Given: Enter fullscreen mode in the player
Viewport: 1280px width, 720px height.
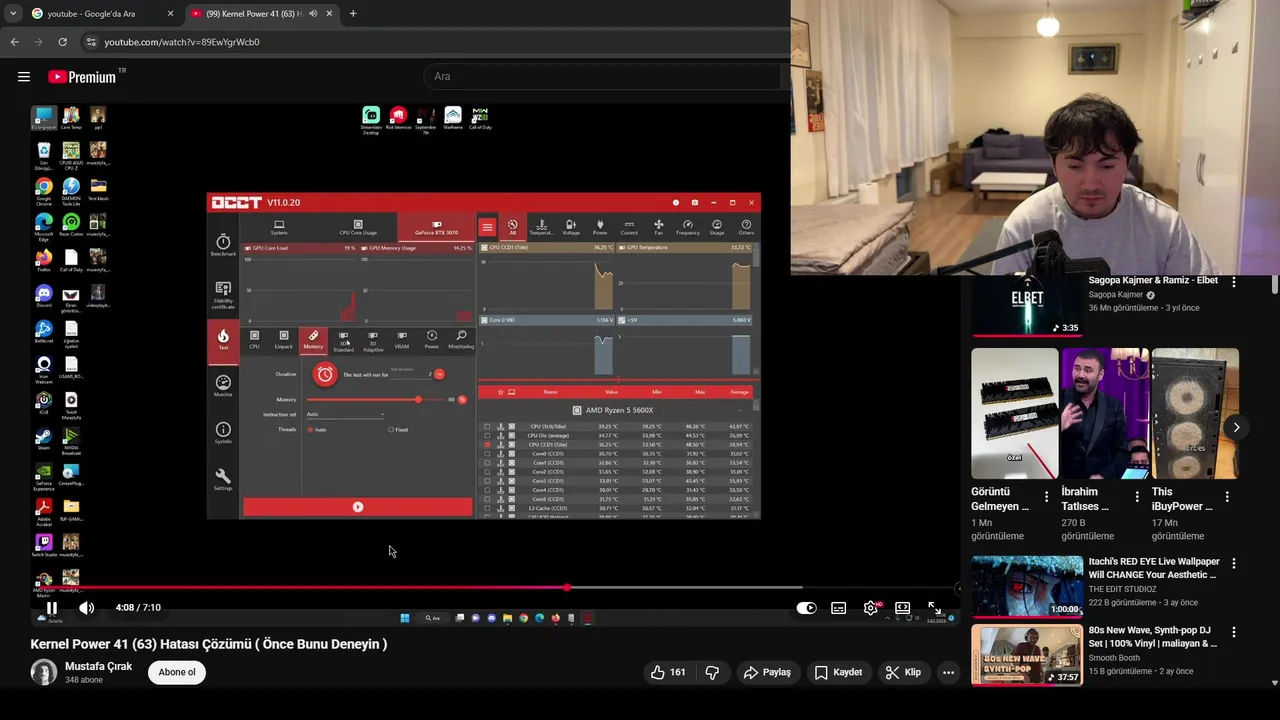Looking at the screenshot, I should tap(934, 608).
